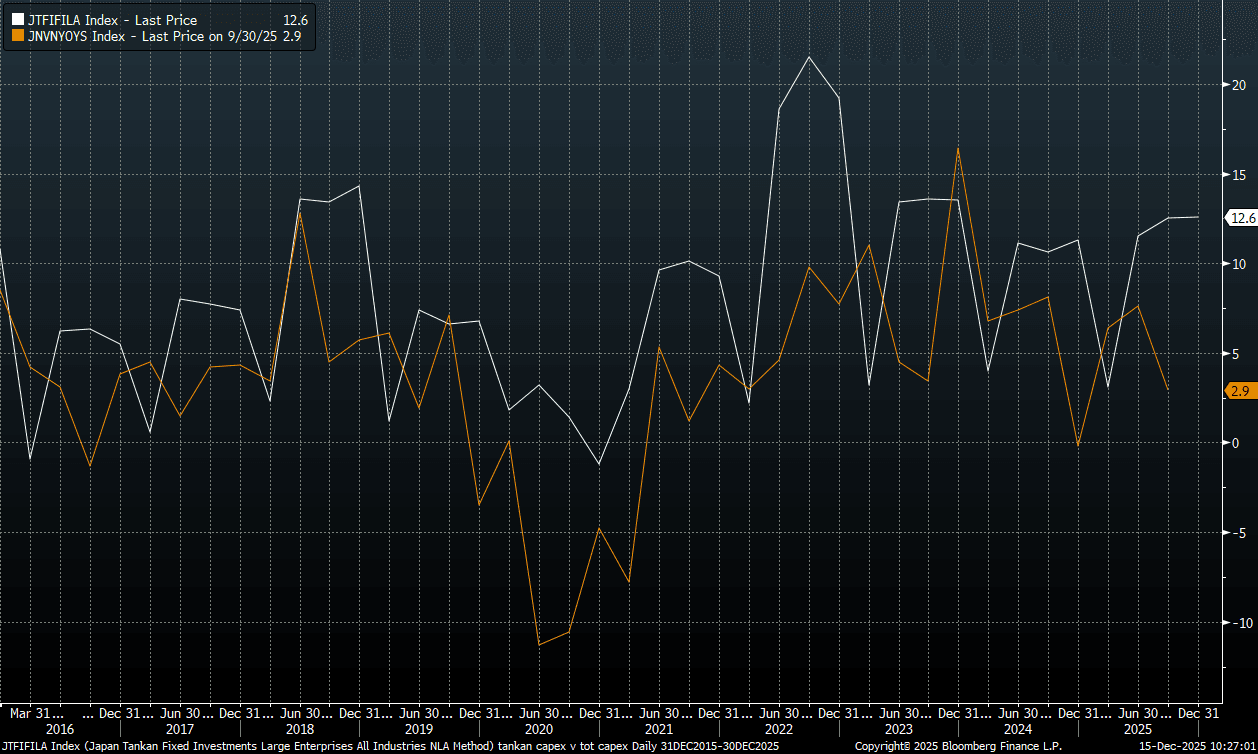Image resolution: width=1258 pixels, height=754 pixels.
Task: Select the 2020 year label on time axis
Action: (538, 729)
